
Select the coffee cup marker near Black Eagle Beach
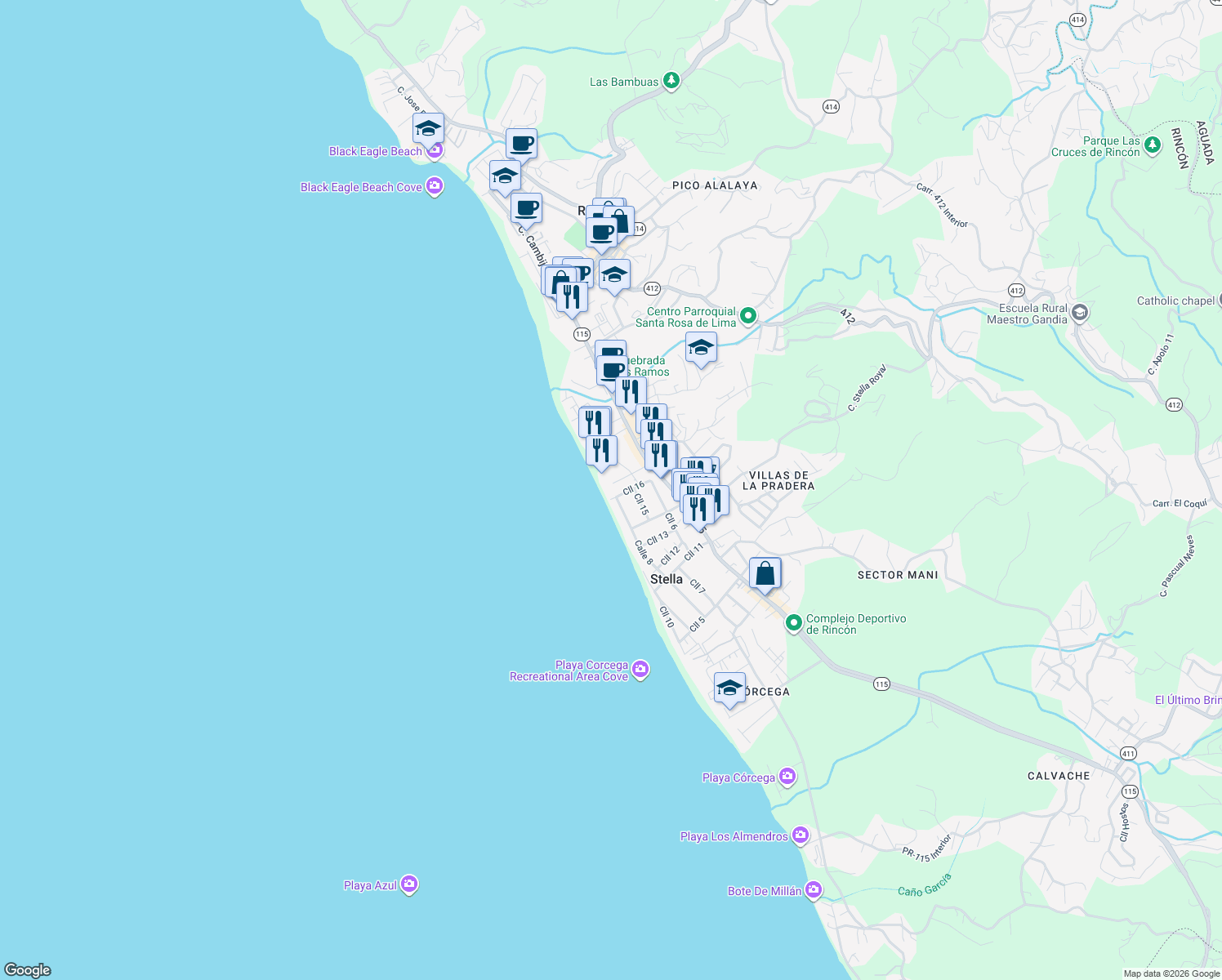click(521, 143)
